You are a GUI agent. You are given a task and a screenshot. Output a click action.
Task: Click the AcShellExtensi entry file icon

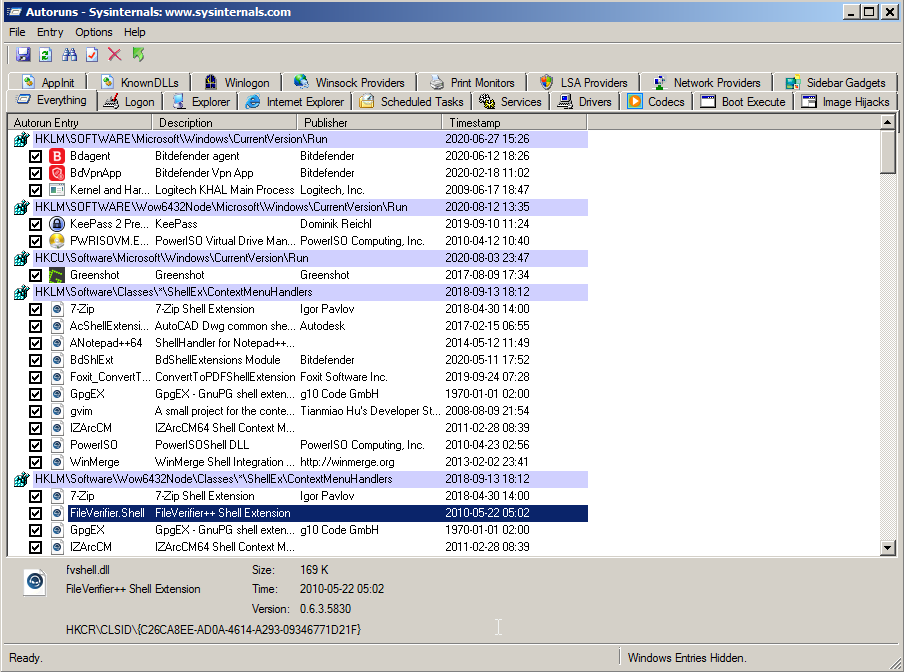tap(56, 326)
